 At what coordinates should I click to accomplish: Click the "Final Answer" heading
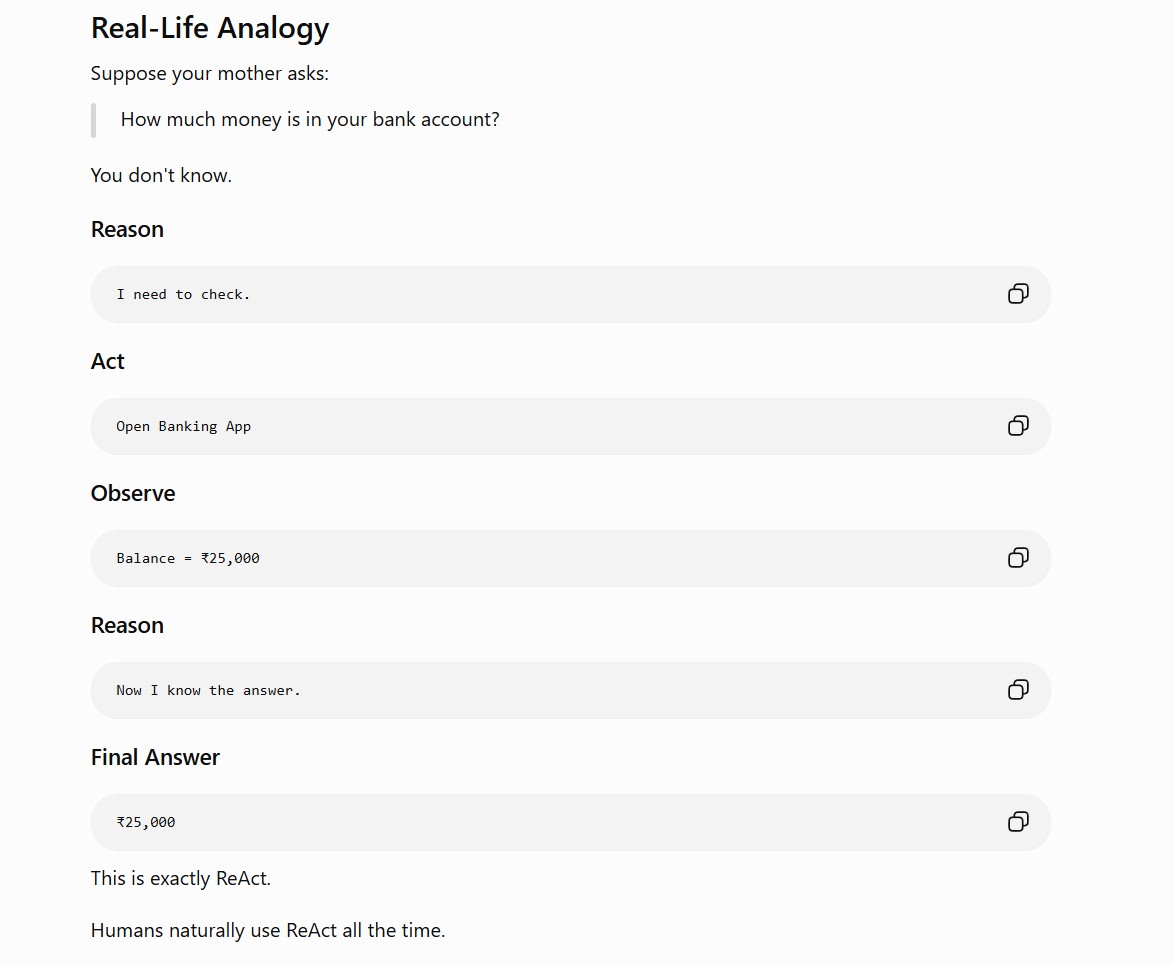(x=155, y=757)
